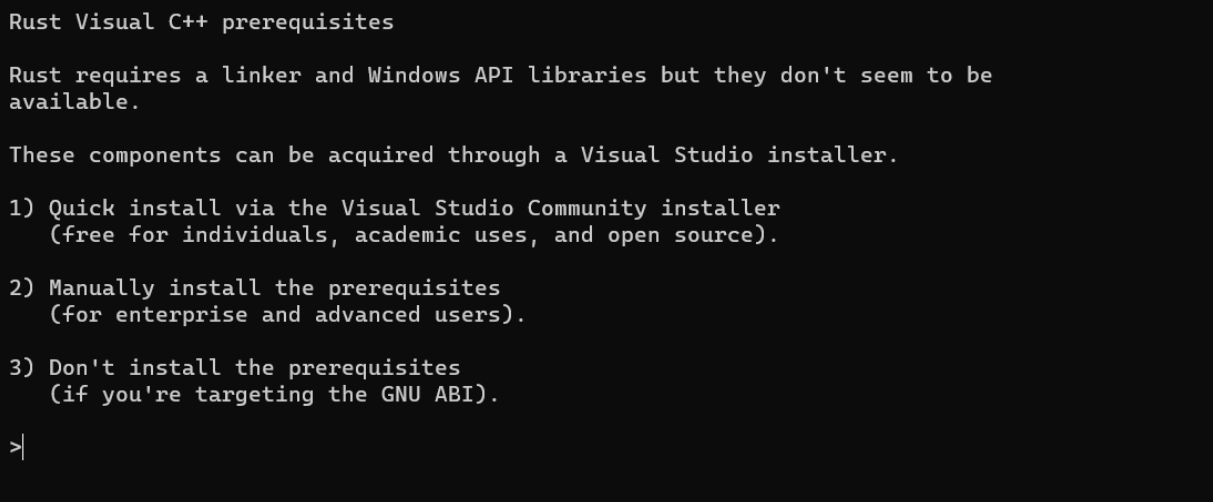Image resolution: width=1213 pixels, height=502 pixels.
Task: Click the "Visual Studio installer." phrase
Action: click(740, 155)
